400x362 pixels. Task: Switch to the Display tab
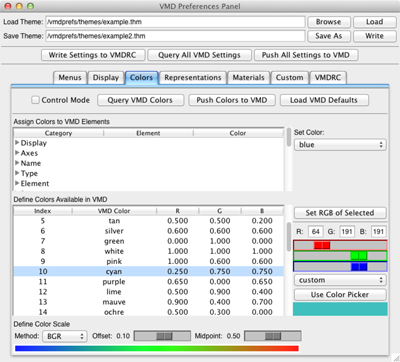106,78
